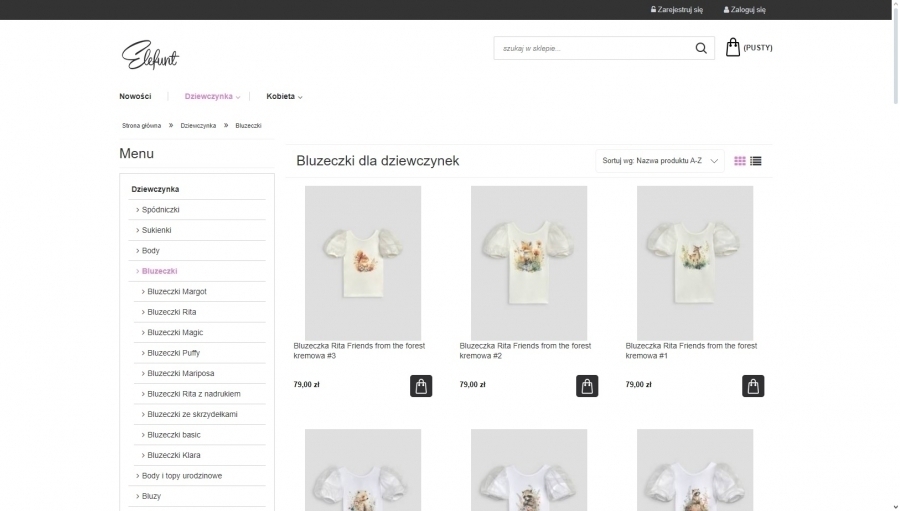The width and height of the screenshot is (900, 511).
Task: Click the search magnifier icon
Action: pos(701,48)
